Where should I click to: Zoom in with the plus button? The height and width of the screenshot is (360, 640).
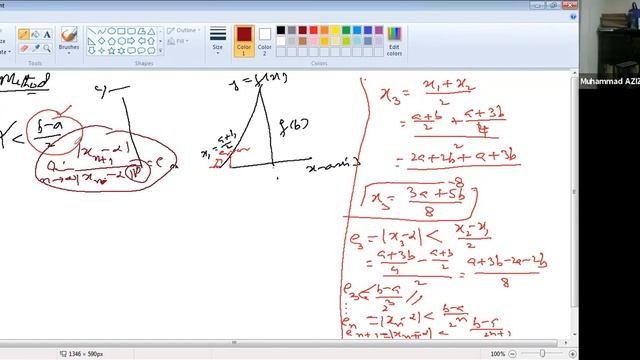click(x=572, y=354)
